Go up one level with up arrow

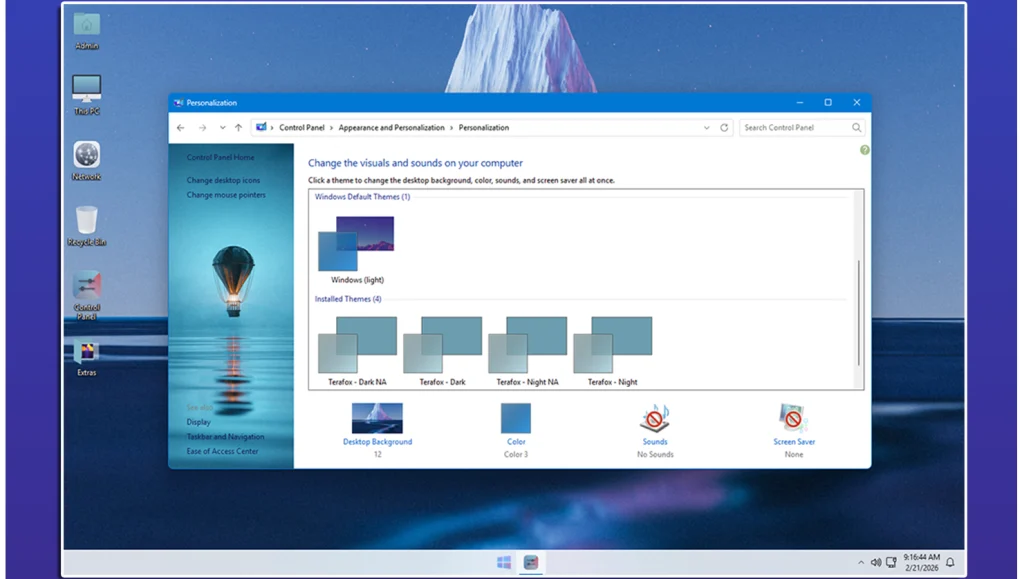pos(238,128)
